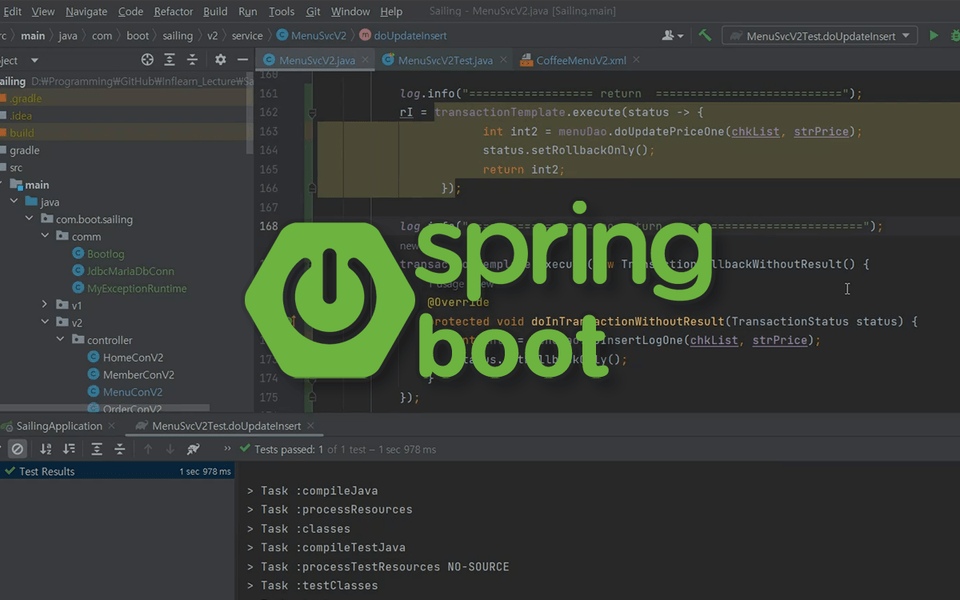
Task: Close the CoffeeMenuV2.xml editor tab
Action: pos(636,59)
